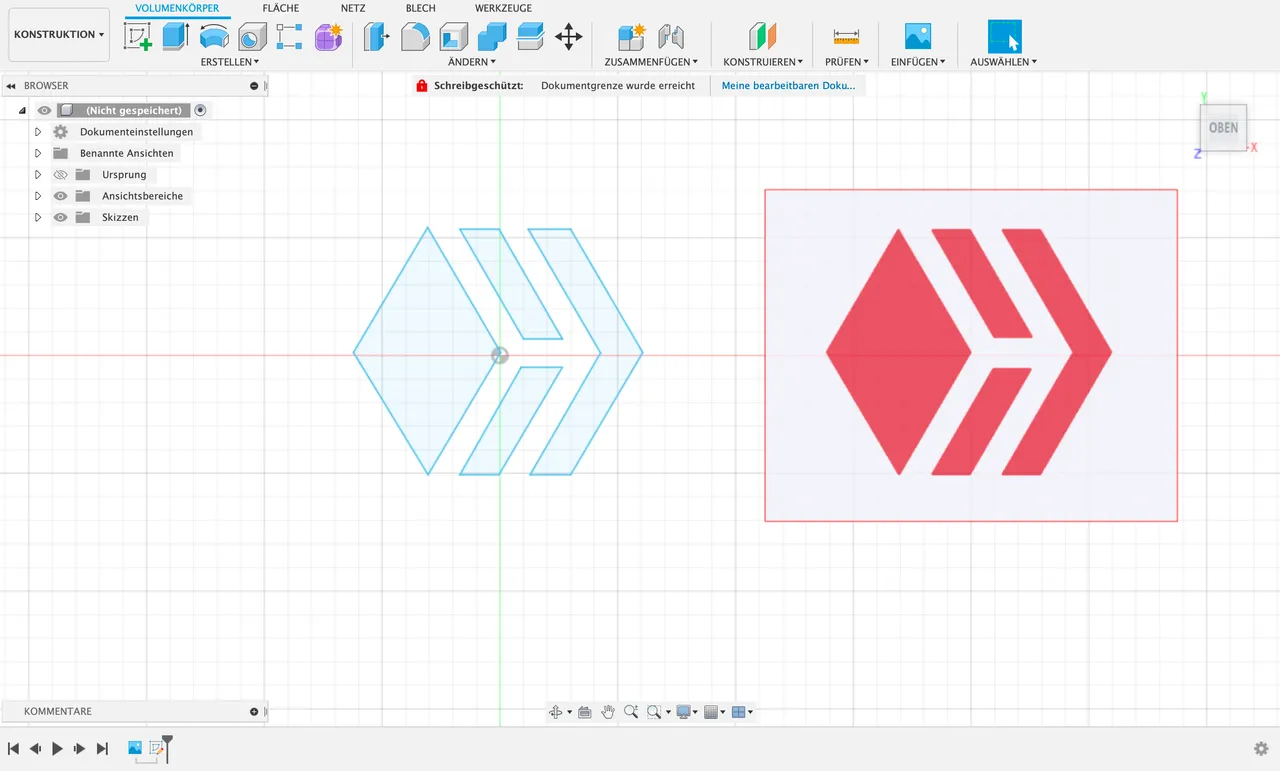The width and height of the screenshot is (1280, 771).
Task: Click the canvas feature in timeline
Action: click(135, 748)
